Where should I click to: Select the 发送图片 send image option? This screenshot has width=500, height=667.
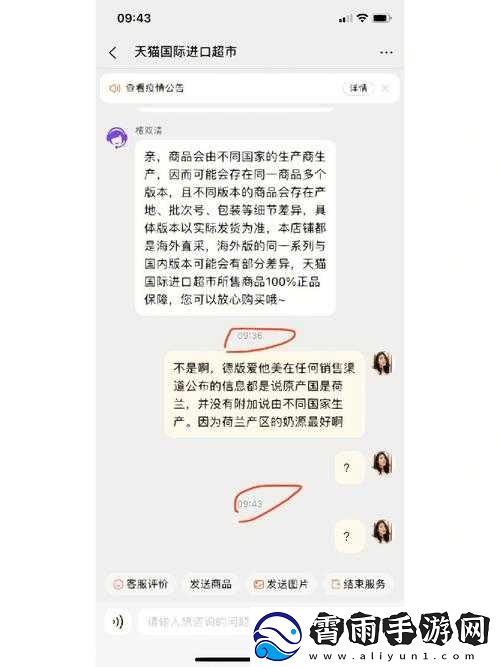(x=281, y=584)
